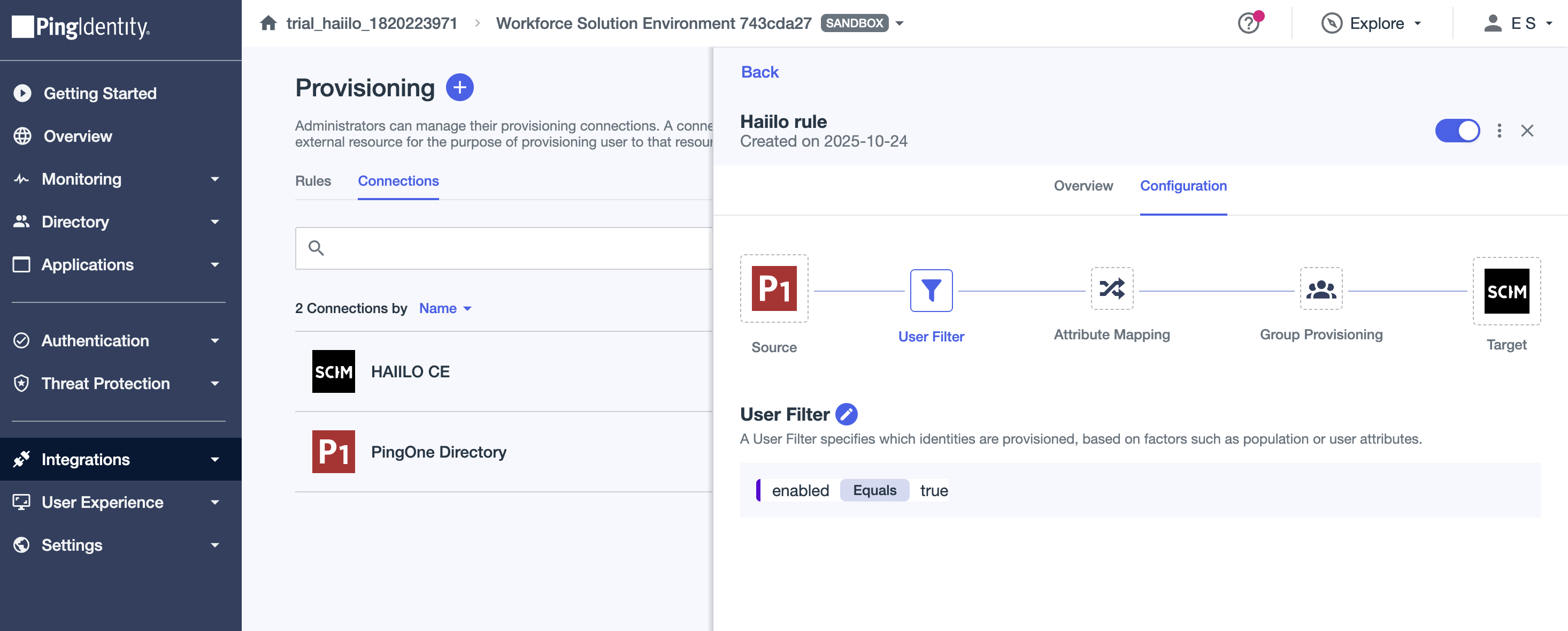Select the User Filter funnel icon

(931, 291)
